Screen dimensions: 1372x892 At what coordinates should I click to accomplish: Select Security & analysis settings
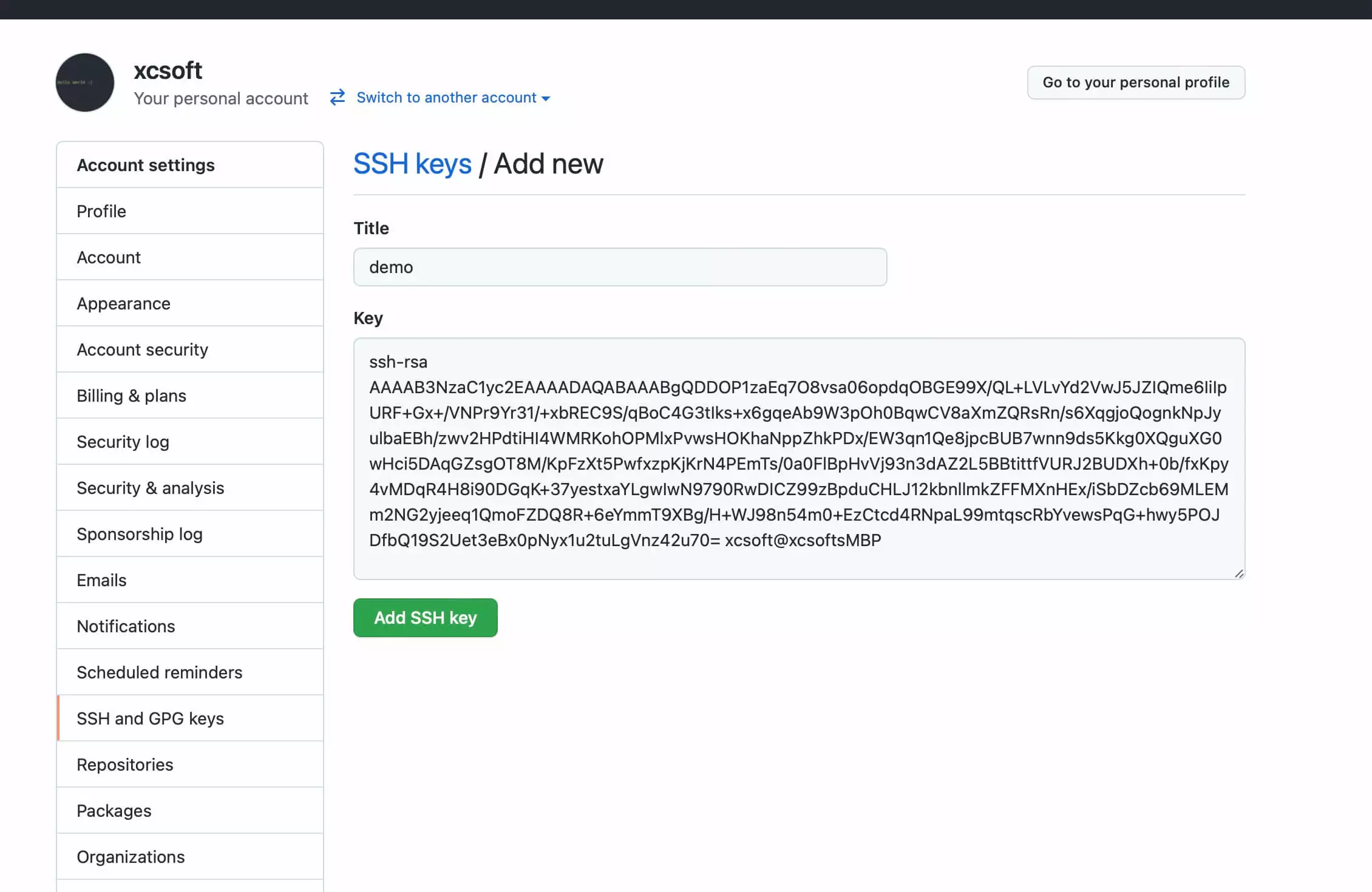click(151, 488)
